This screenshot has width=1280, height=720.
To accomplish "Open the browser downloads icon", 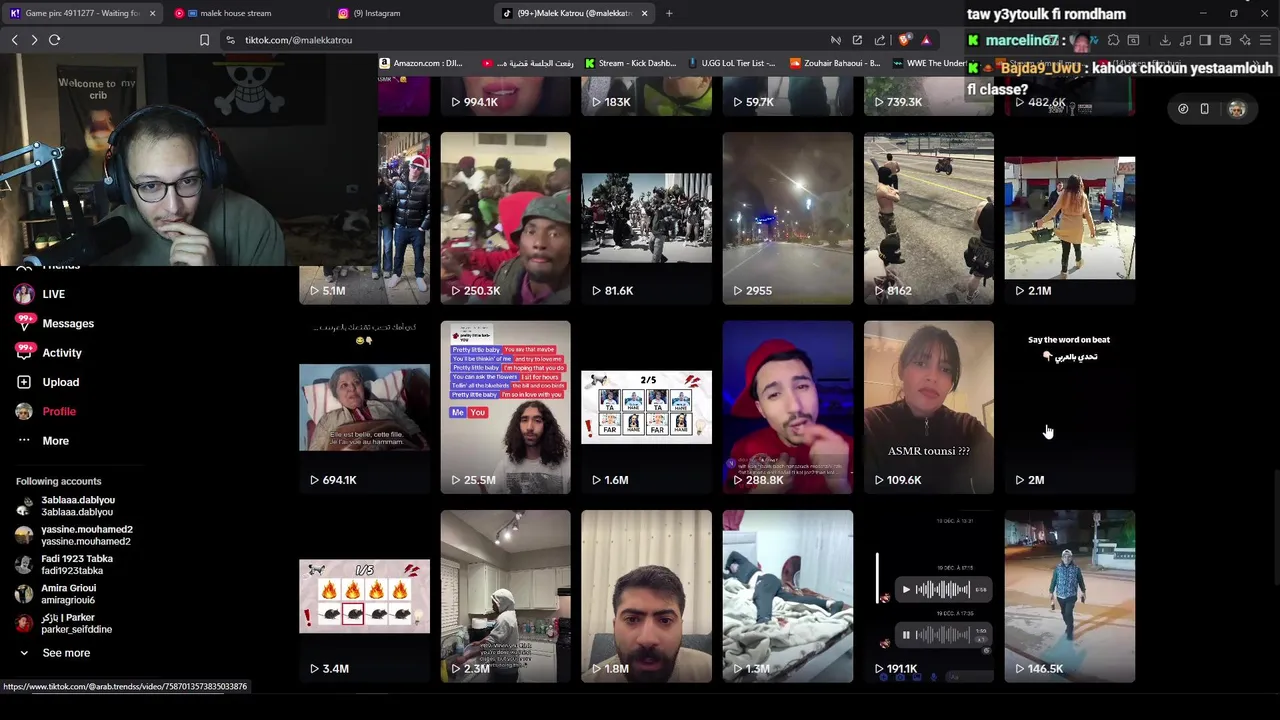I will point(1165,40).
